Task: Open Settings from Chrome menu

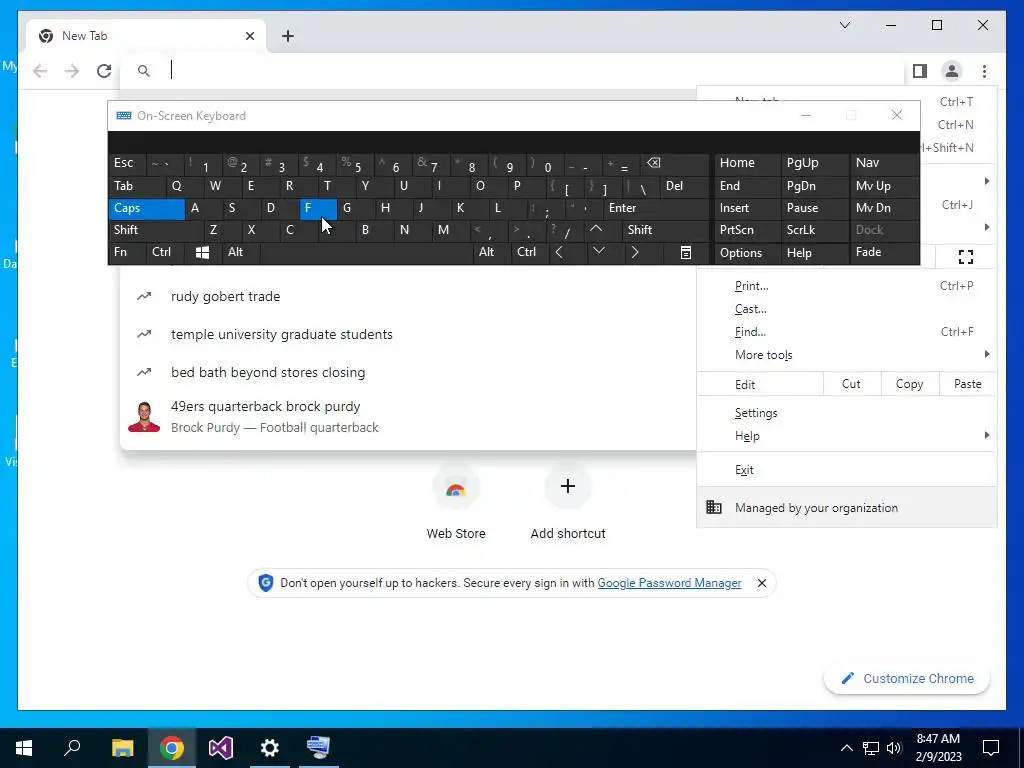Action: (x=846, y=413)
